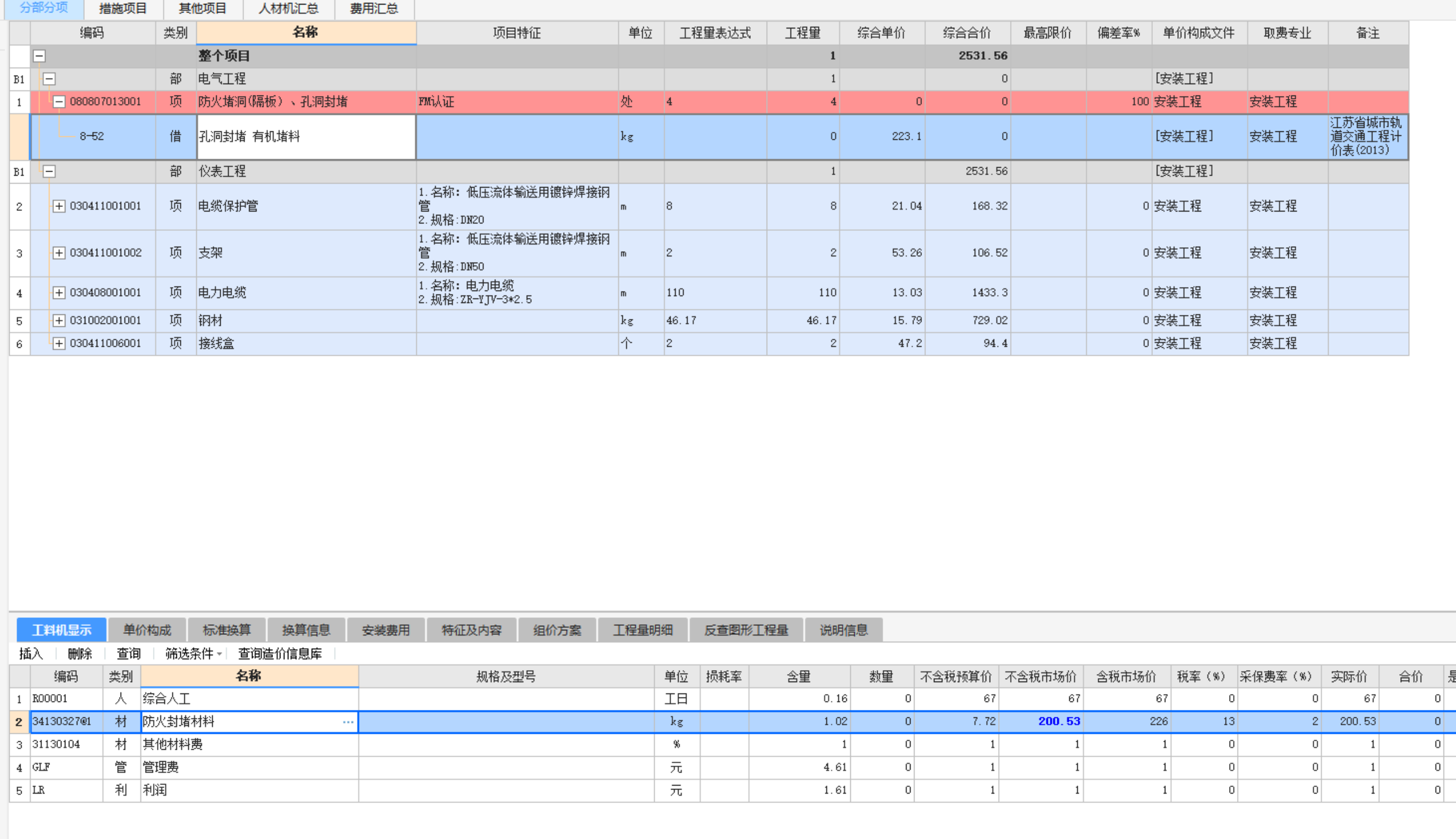Collapse 电气工程 B1 section
This screenshot has width=1456, height=839.
pos(47,79)
